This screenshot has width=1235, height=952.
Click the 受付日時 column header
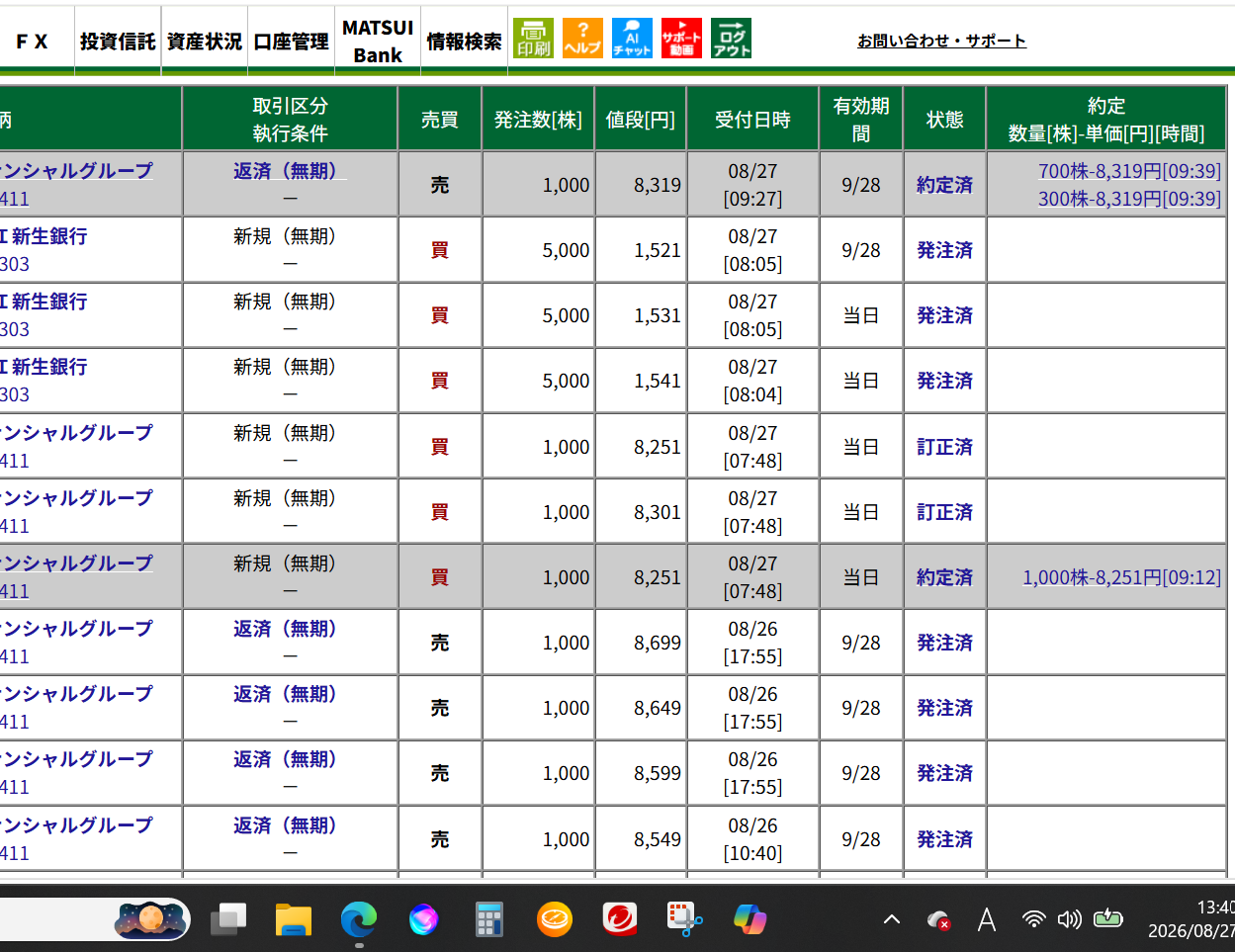click(752, 120)
